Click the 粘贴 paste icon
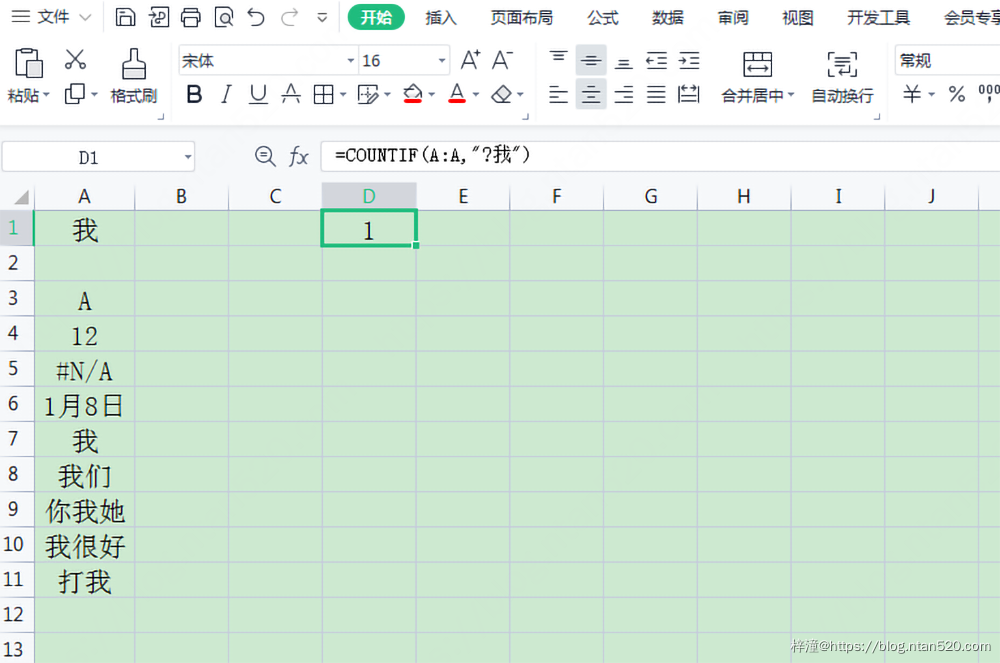 pos(28,62)
